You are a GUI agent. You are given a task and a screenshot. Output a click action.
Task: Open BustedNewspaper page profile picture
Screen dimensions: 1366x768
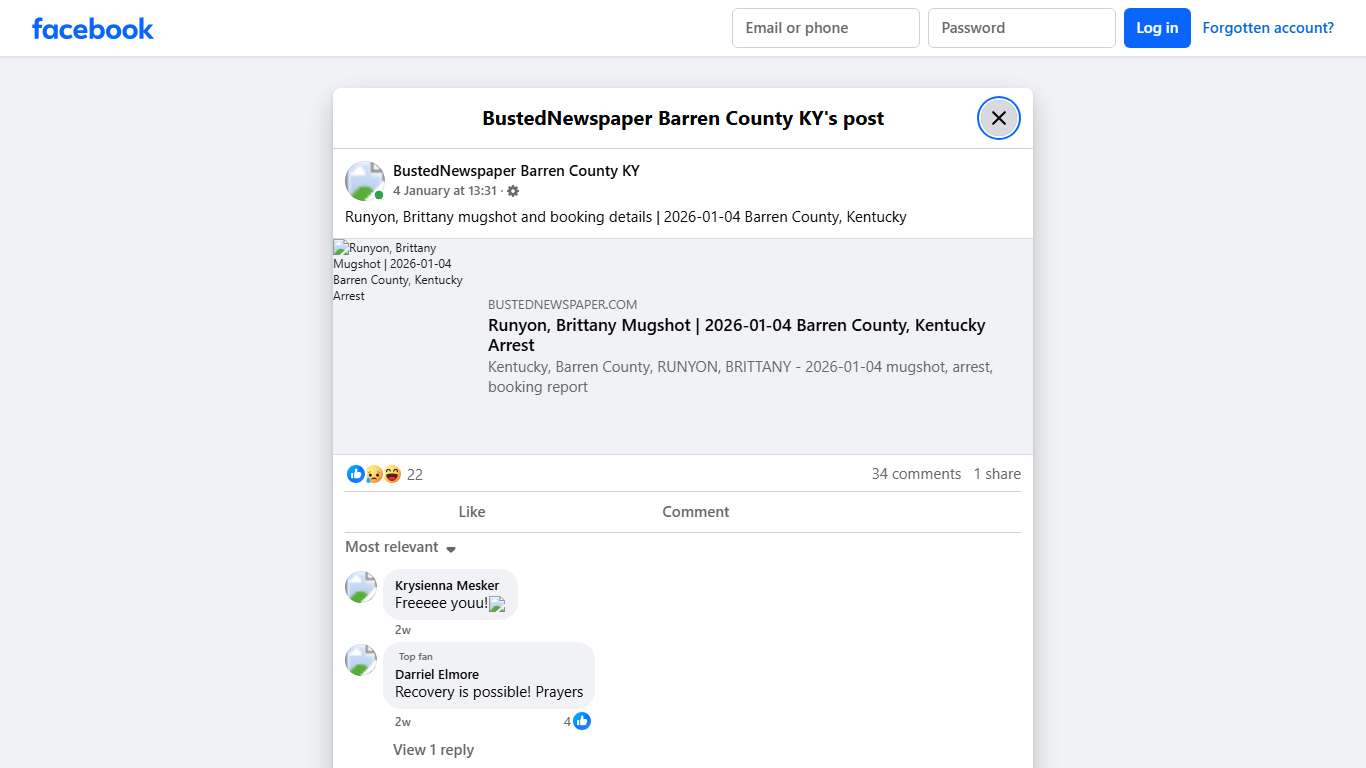[x=364, y=181]
